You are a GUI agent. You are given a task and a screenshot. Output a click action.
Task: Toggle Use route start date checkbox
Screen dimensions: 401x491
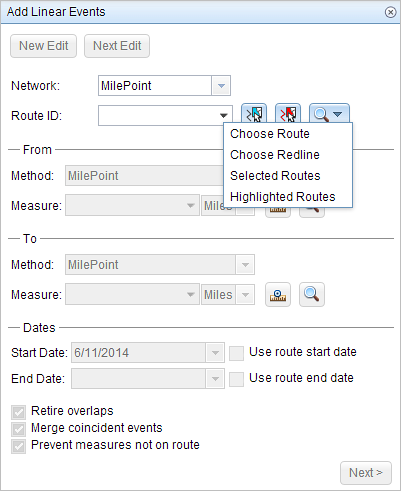coord(236,353)
